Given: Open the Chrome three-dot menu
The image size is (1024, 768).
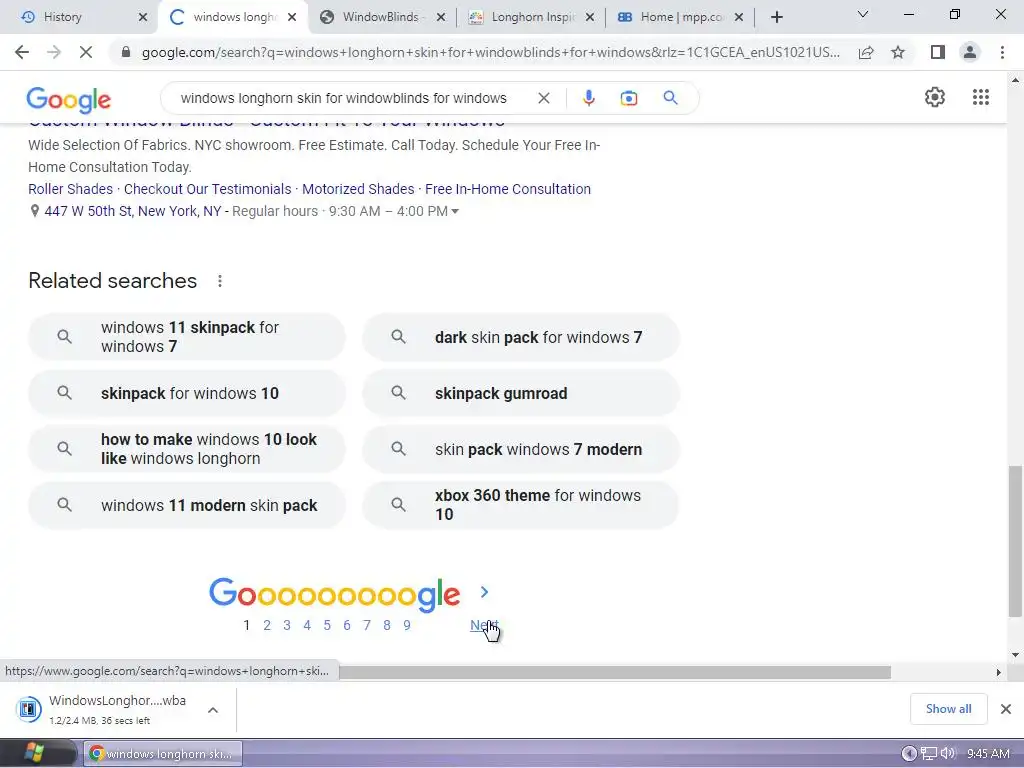Looking at the screenshot, I should click(x=1002, y=52).
